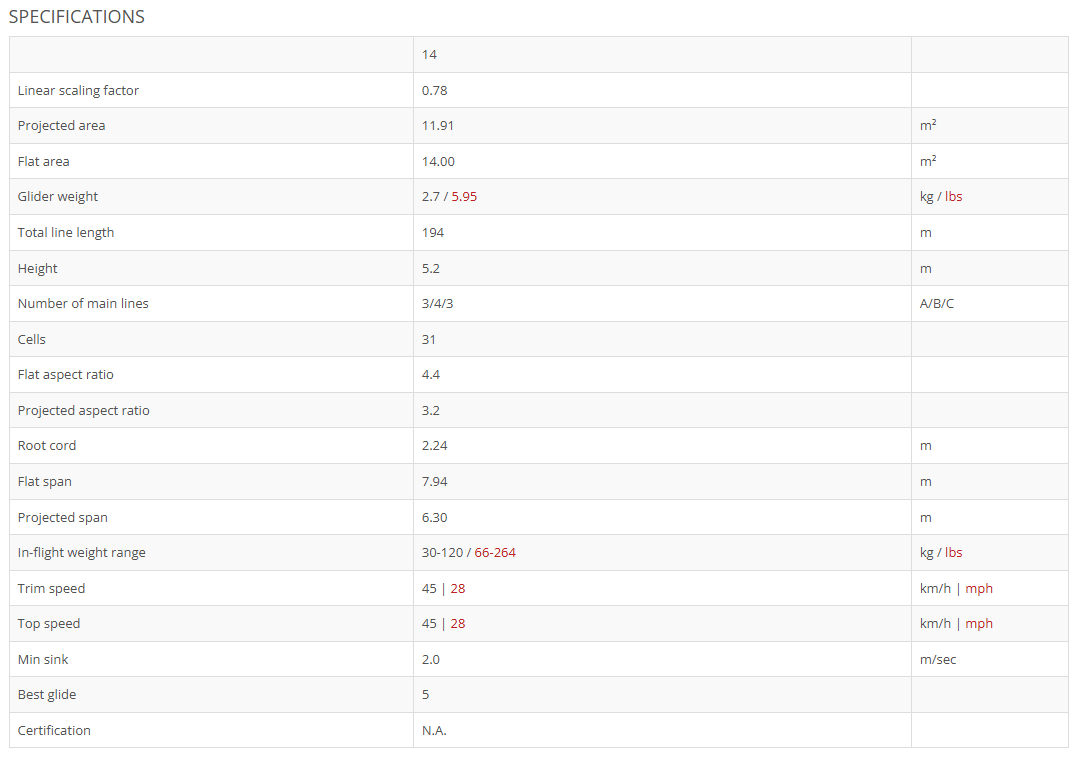Image resolution: width=1072 pixels, height=757 pixels.
Task: Click the red mph unit in Trim speed row
Action: point(979,589)
